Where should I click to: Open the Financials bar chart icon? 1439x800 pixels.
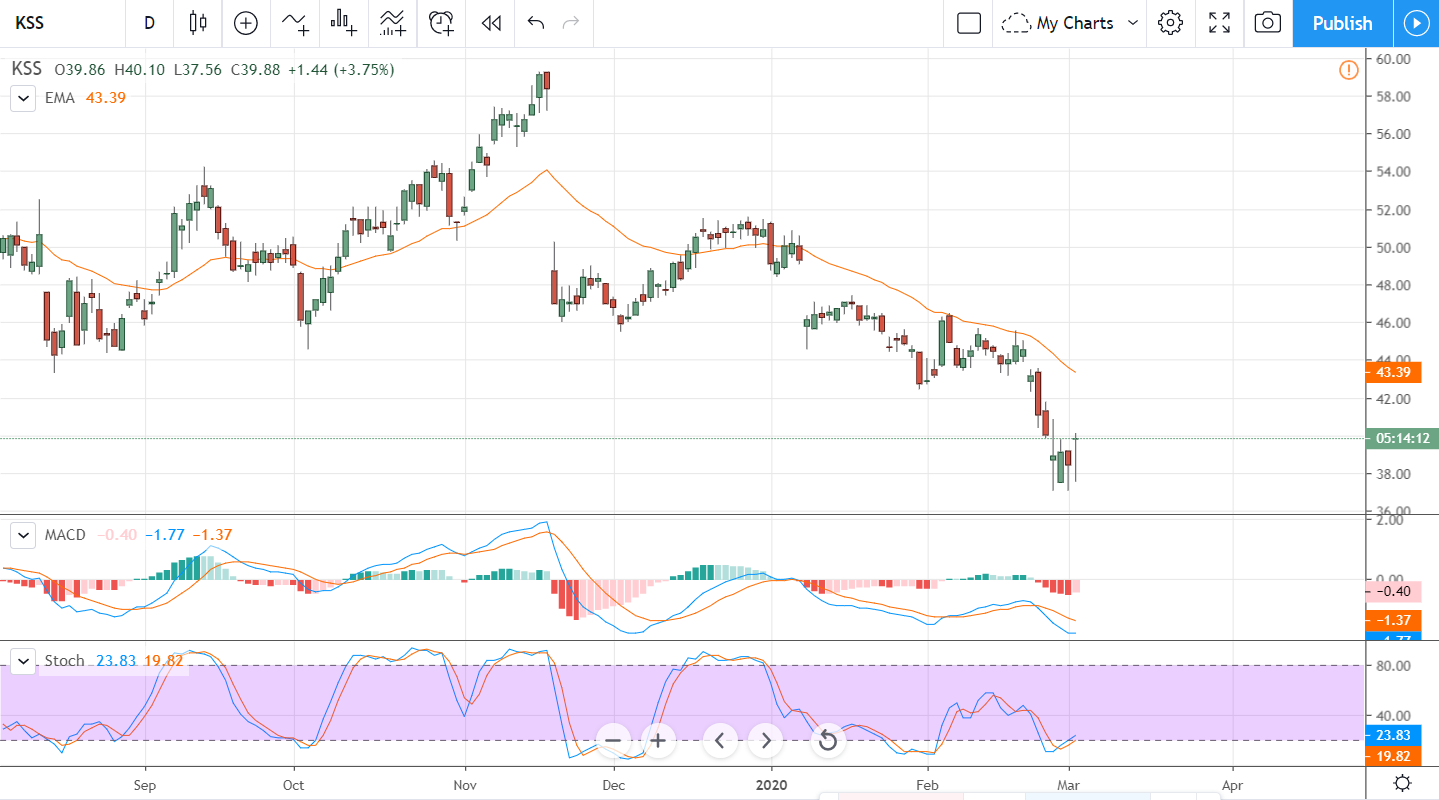[x=344, y=23]
